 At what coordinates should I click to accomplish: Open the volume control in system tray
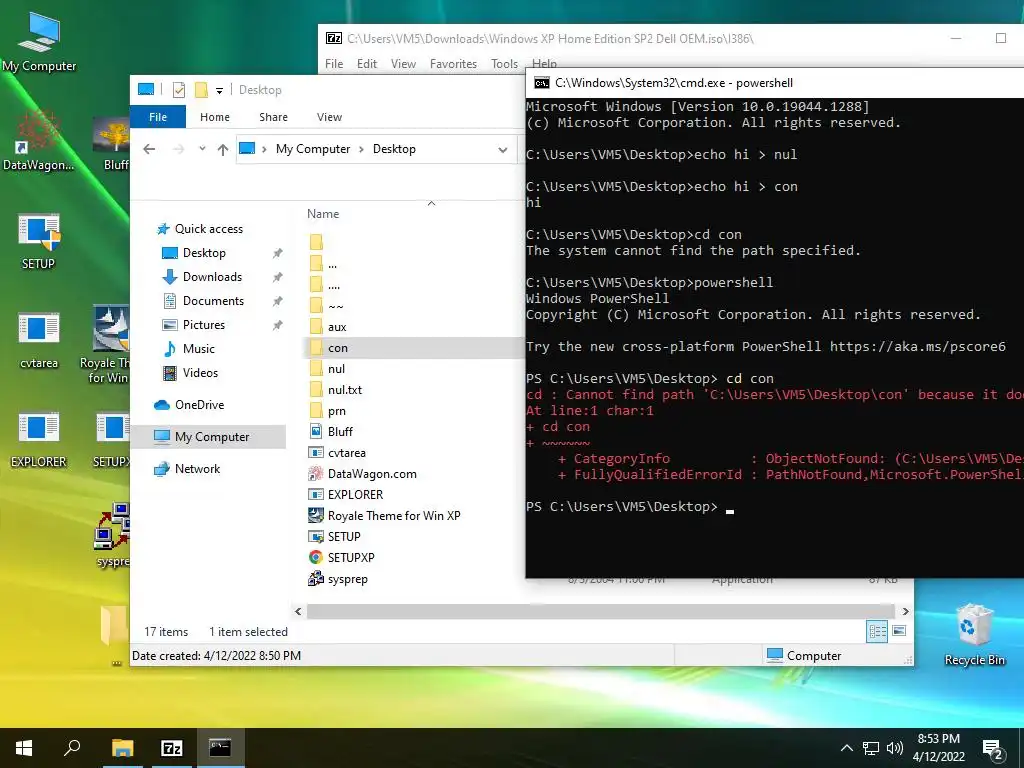895,748
